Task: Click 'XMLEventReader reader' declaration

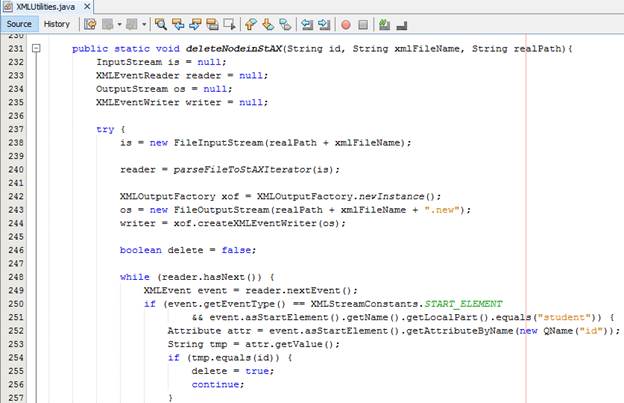Action: pyautogui.click(x=158, y=76)
